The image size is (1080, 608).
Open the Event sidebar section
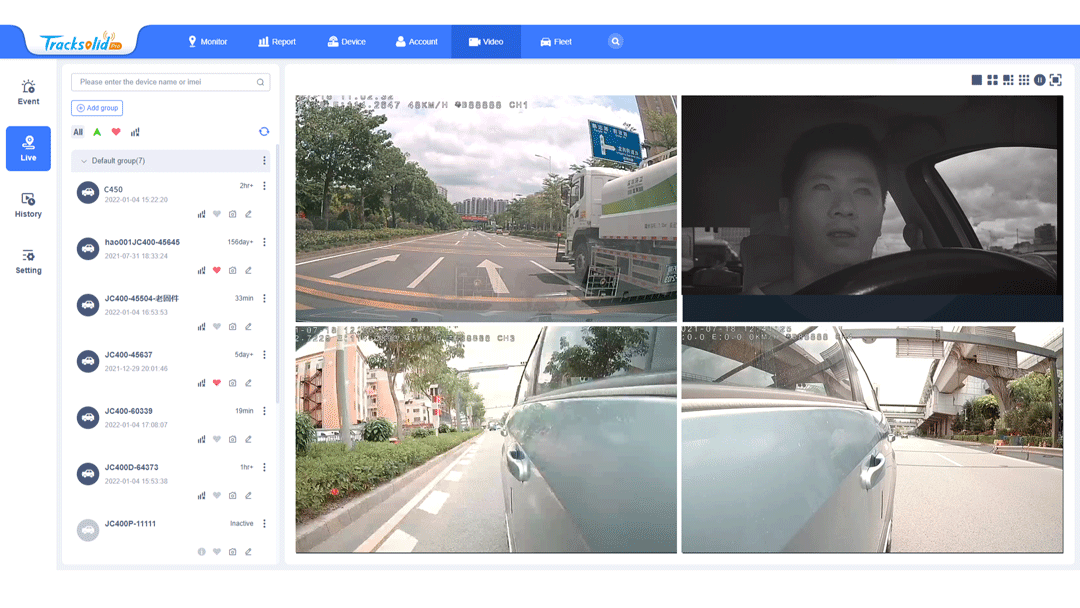coord(28,93)
